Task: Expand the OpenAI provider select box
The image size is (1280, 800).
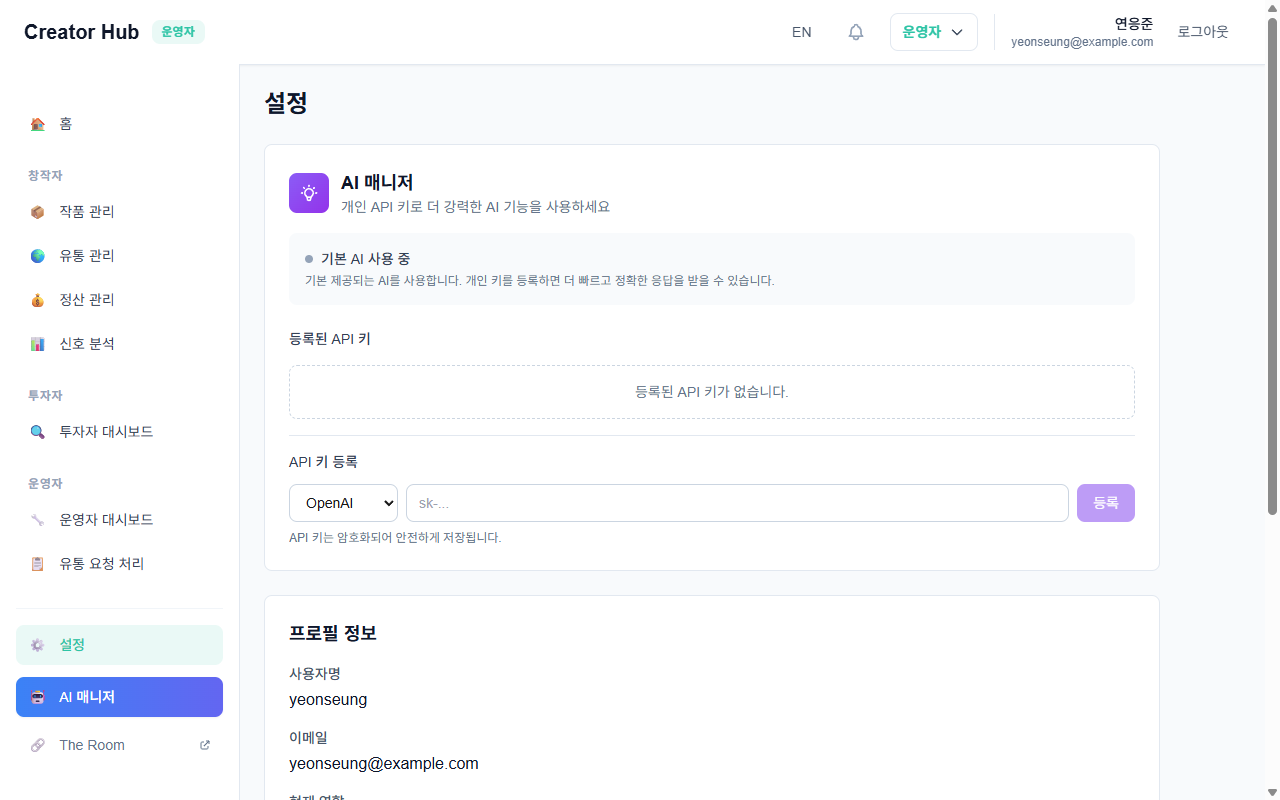Action: point(343,503)
